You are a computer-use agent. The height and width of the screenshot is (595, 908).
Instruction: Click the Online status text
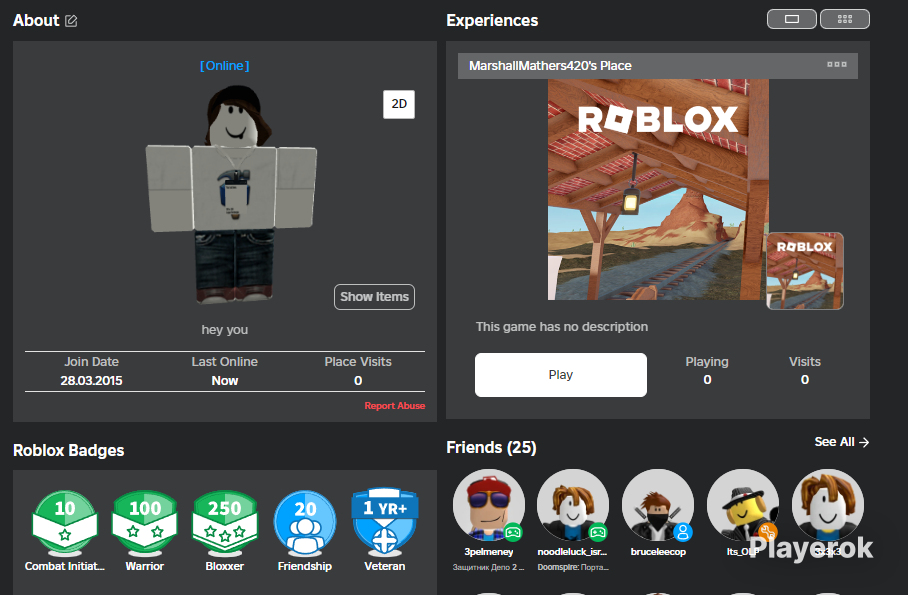pyautogui.click(x=225, y=65)
